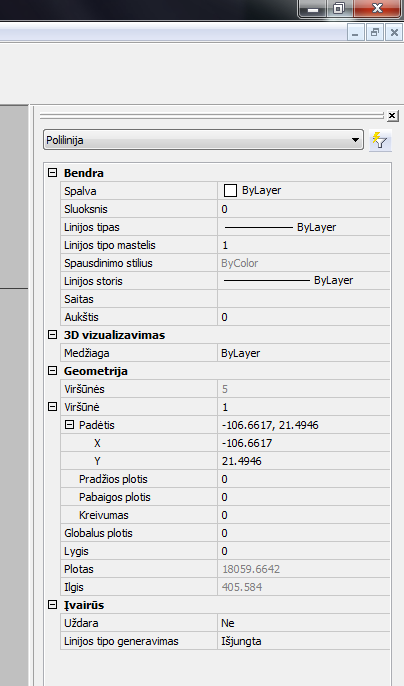Image resolution: width=404 pixels, height=686 pixels.
Task: Click the Y coordinate value 21.4946
Action: point(242,461)
